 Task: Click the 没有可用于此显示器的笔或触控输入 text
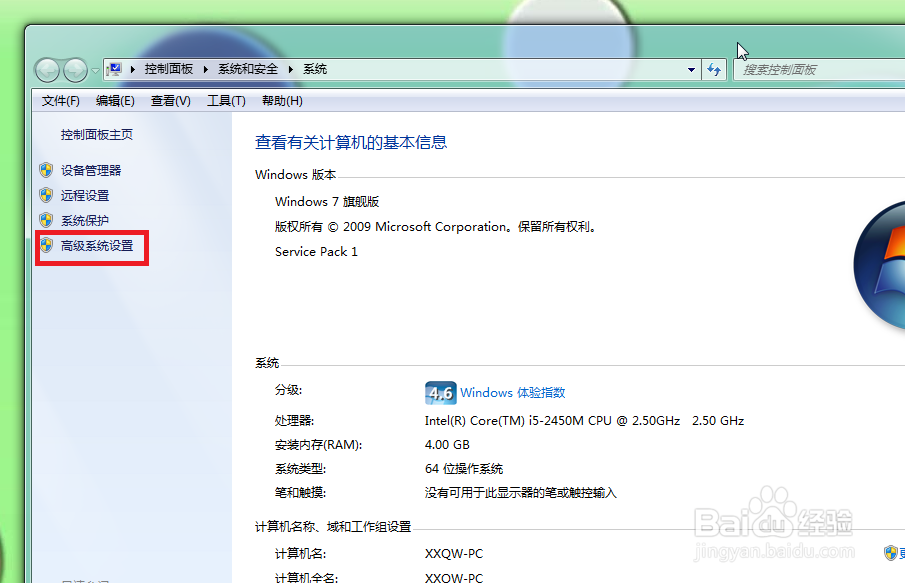521,493
